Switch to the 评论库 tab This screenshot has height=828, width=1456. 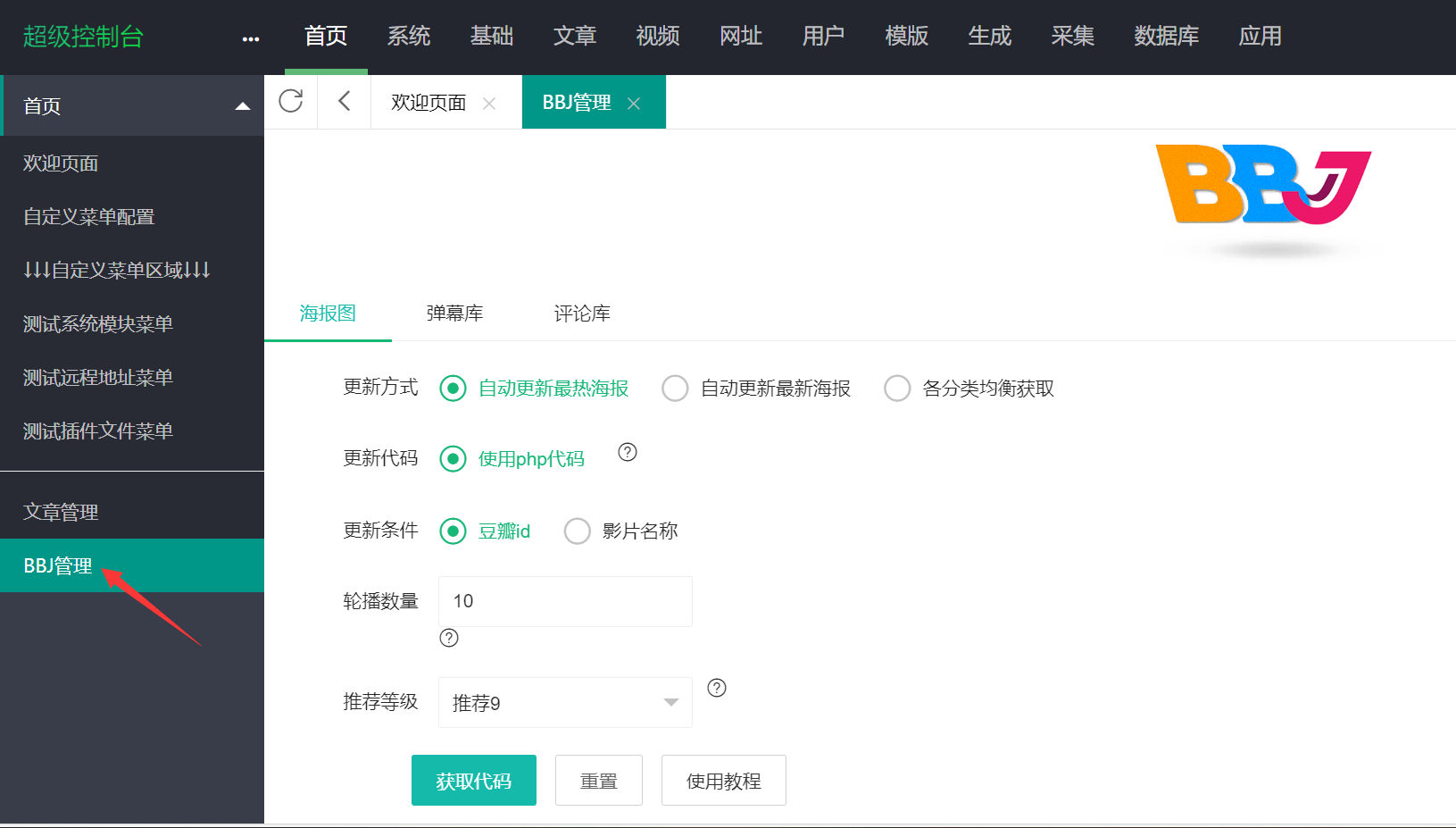click(x=582, y=314)
